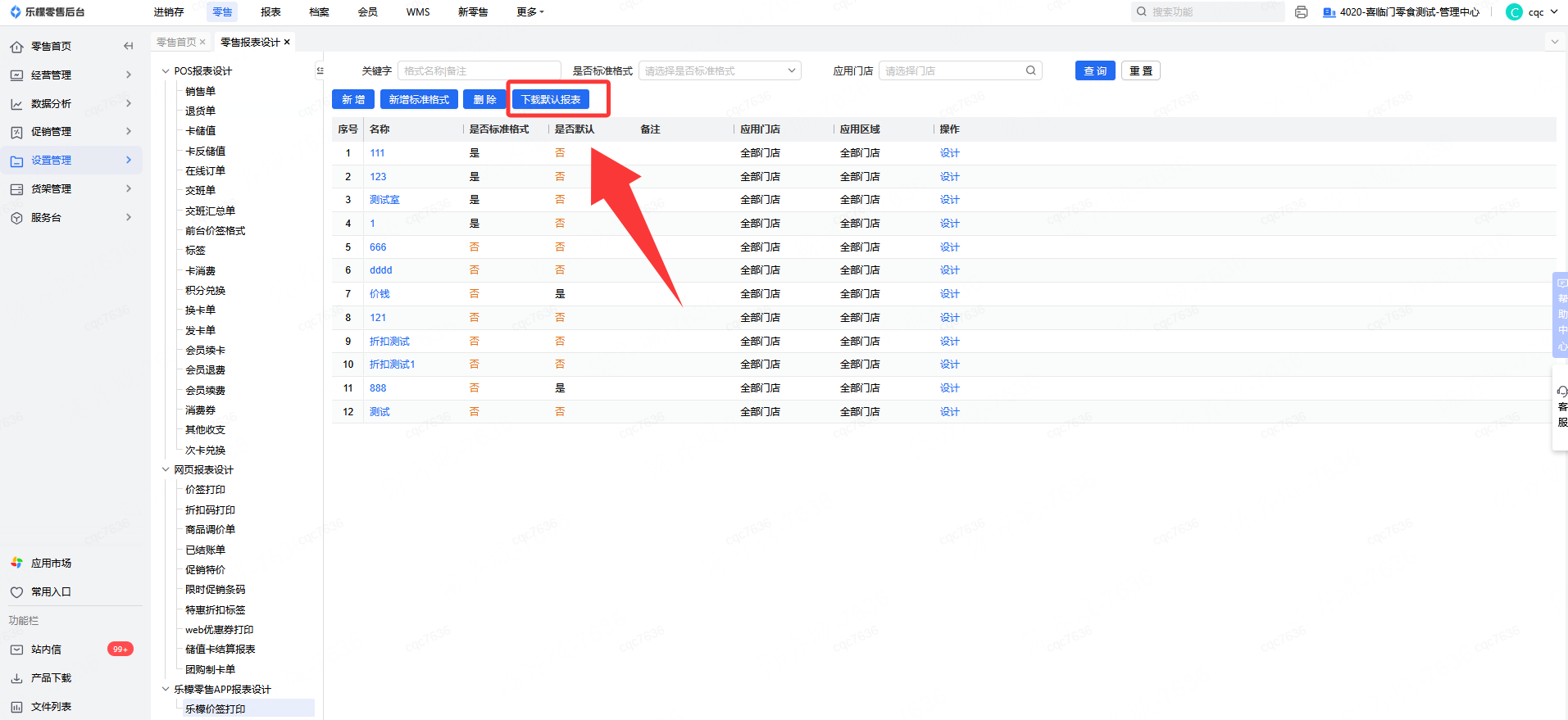Switch to 零售首页 tab
This screenshot has width=1568, height=720.
coord(176,42)
